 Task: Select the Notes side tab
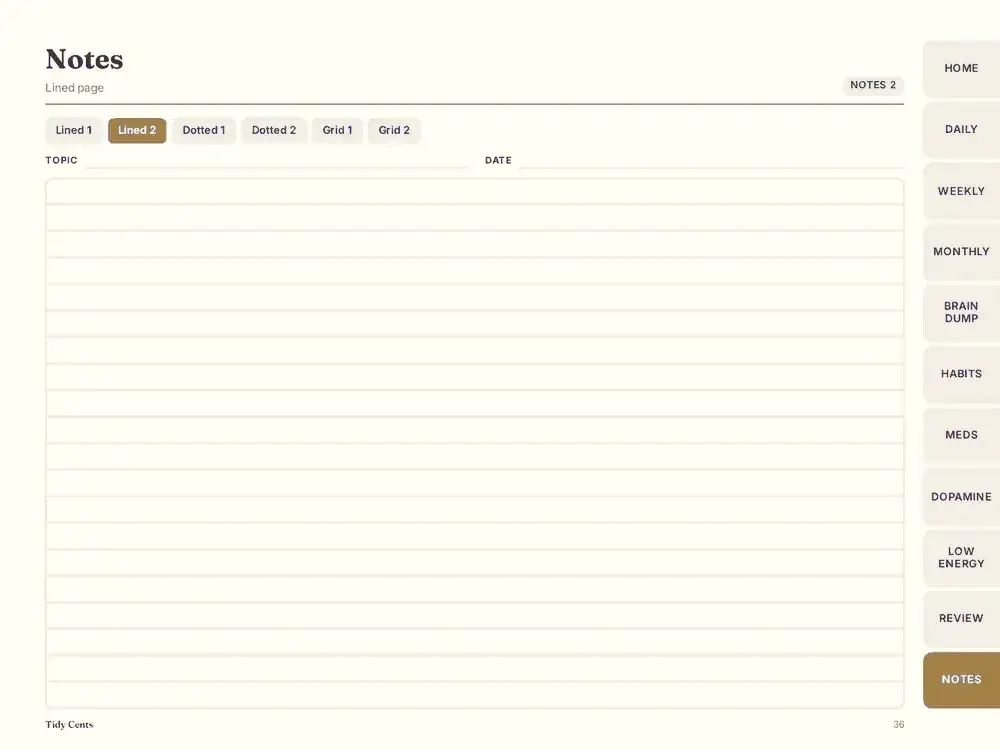point(961,680)
